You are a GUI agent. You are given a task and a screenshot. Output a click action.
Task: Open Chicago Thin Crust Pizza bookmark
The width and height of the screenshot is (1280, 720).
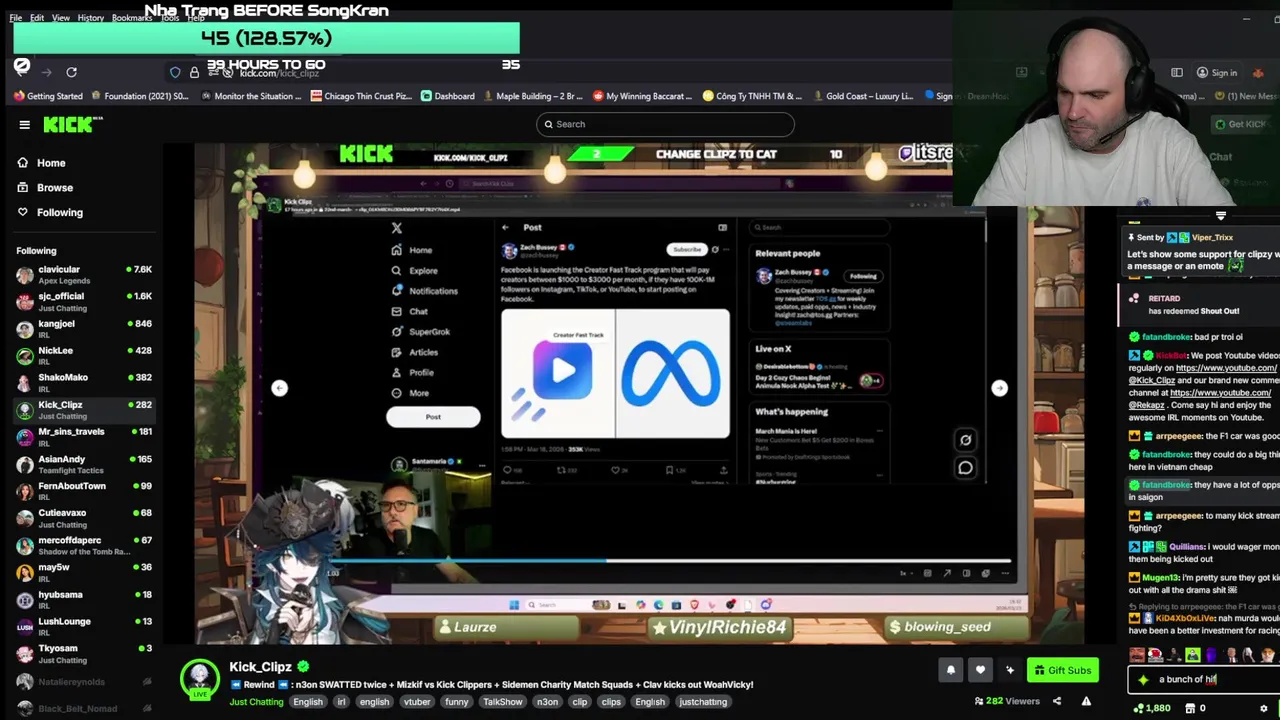[x=361, y=96]
